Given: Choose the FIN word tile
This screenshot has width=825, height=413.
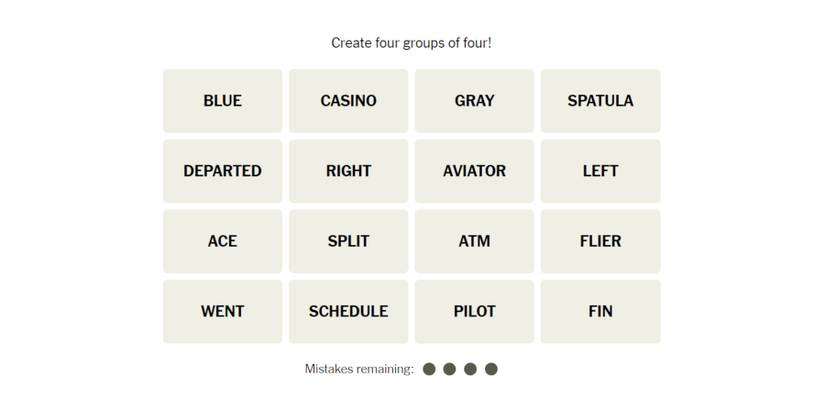Looking at the screenshot, I should pyautogui.click(x=600, y=311).
